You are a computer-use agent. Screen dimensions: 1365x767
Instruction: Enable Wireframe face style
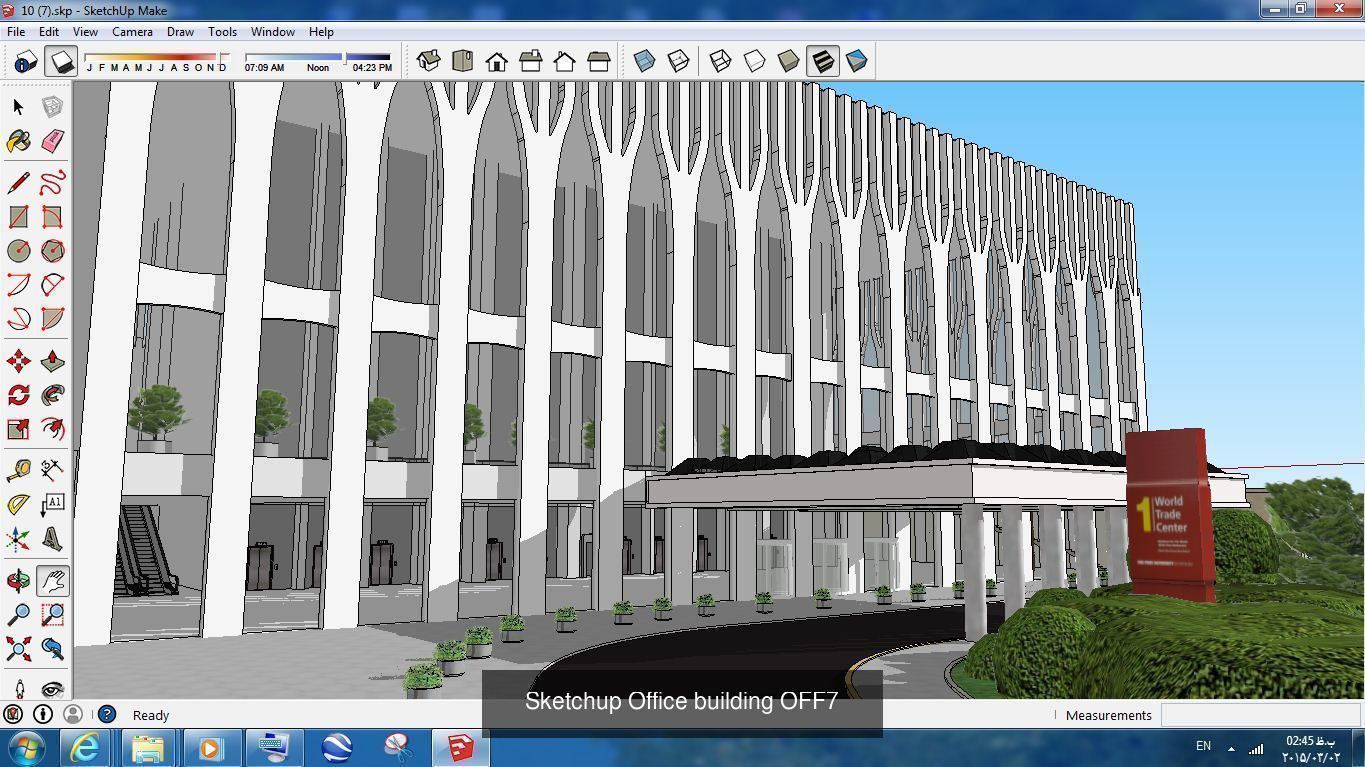pyautogui.click(x=720, y=61)
